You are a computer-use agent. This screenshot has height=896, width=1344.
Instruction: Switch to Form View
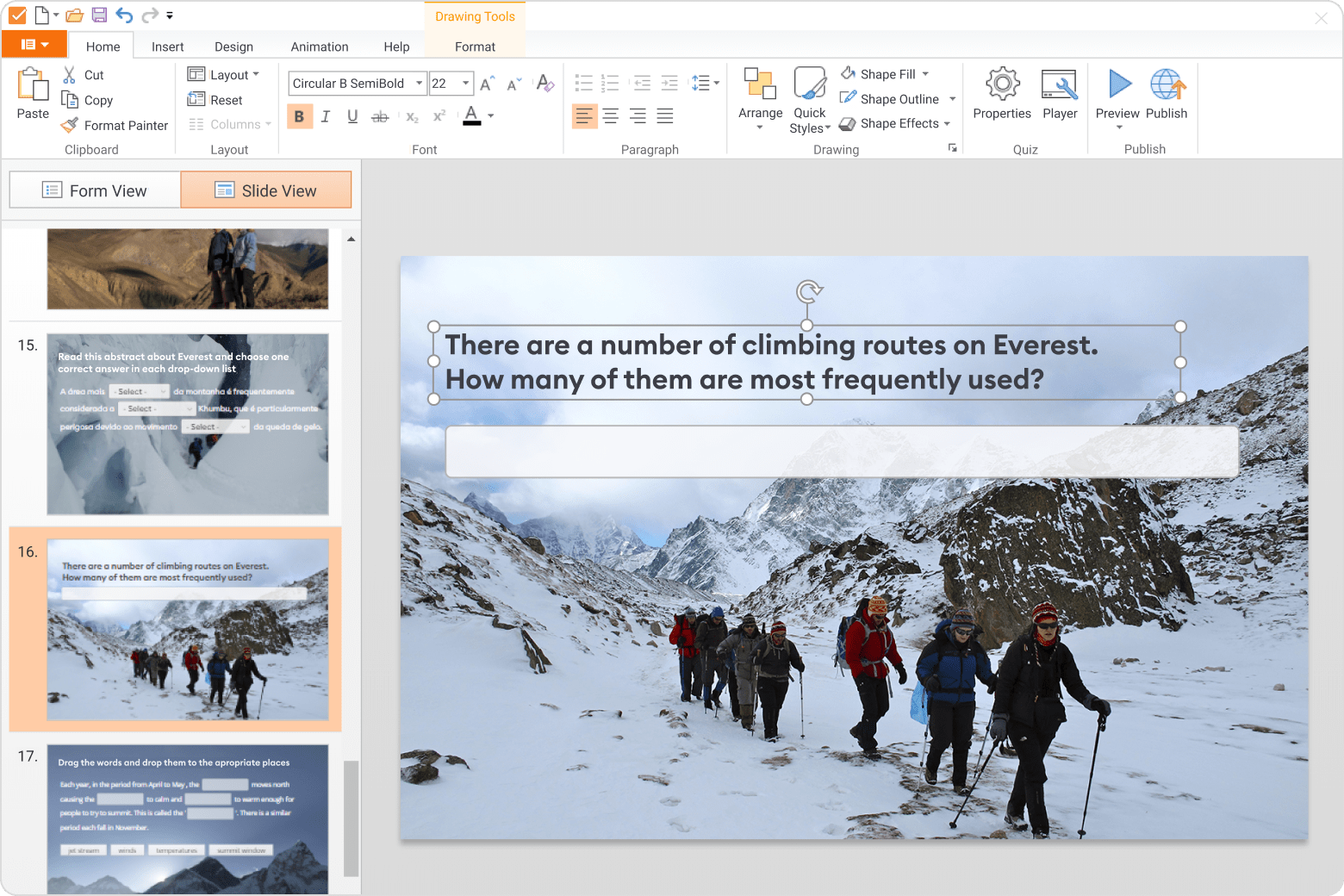pyautogui.click(x=94, y=189)
